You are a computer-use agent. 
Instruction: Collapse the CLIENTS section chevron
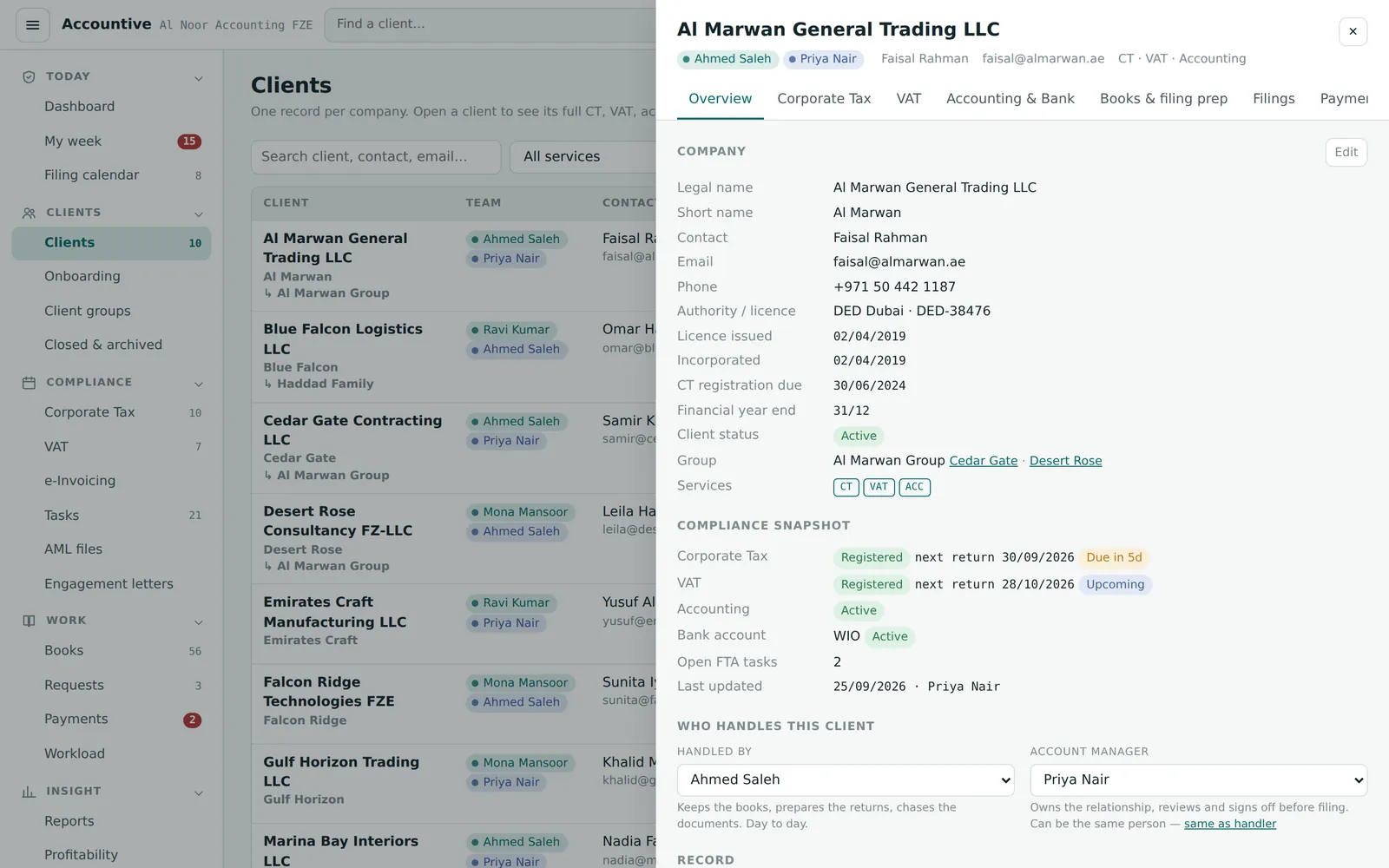[199, 214]
